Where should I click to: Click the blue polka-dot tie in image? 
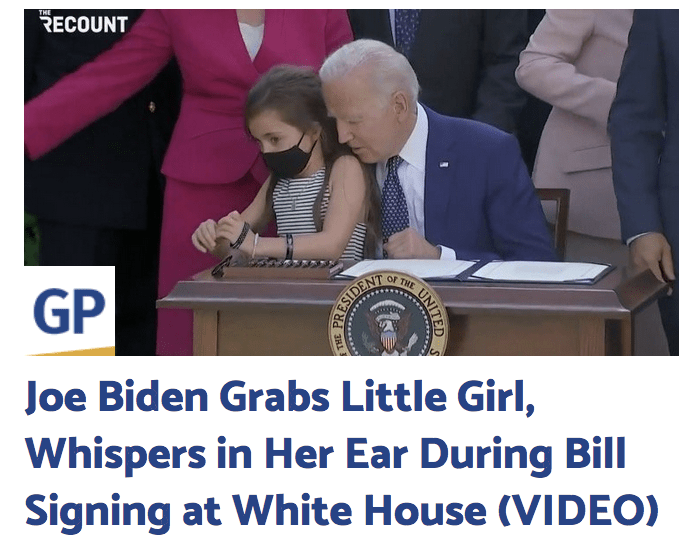(x=393, y=203)
